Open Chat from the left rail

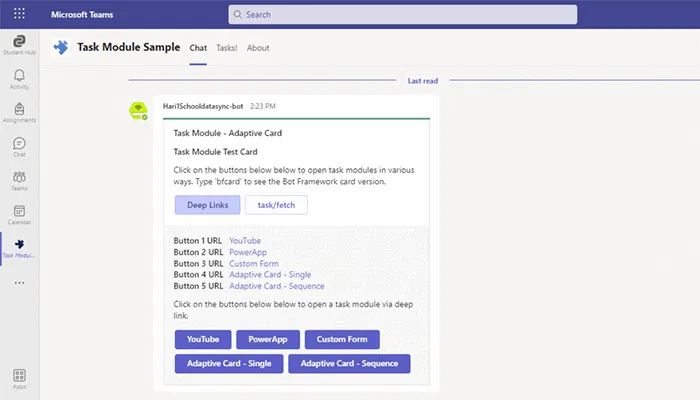(x=19, y=147)
